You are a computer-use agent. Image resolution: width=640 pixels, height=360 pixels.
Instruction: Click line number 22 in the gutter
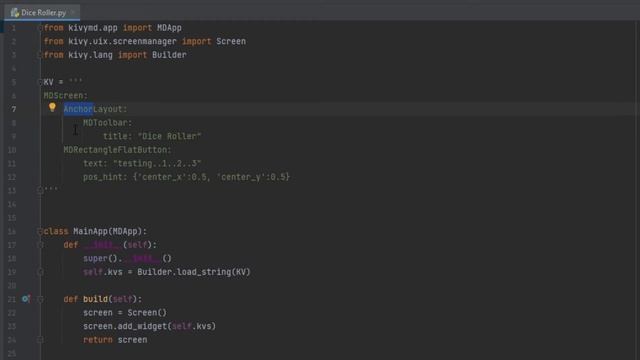click(x=12, y=313)
